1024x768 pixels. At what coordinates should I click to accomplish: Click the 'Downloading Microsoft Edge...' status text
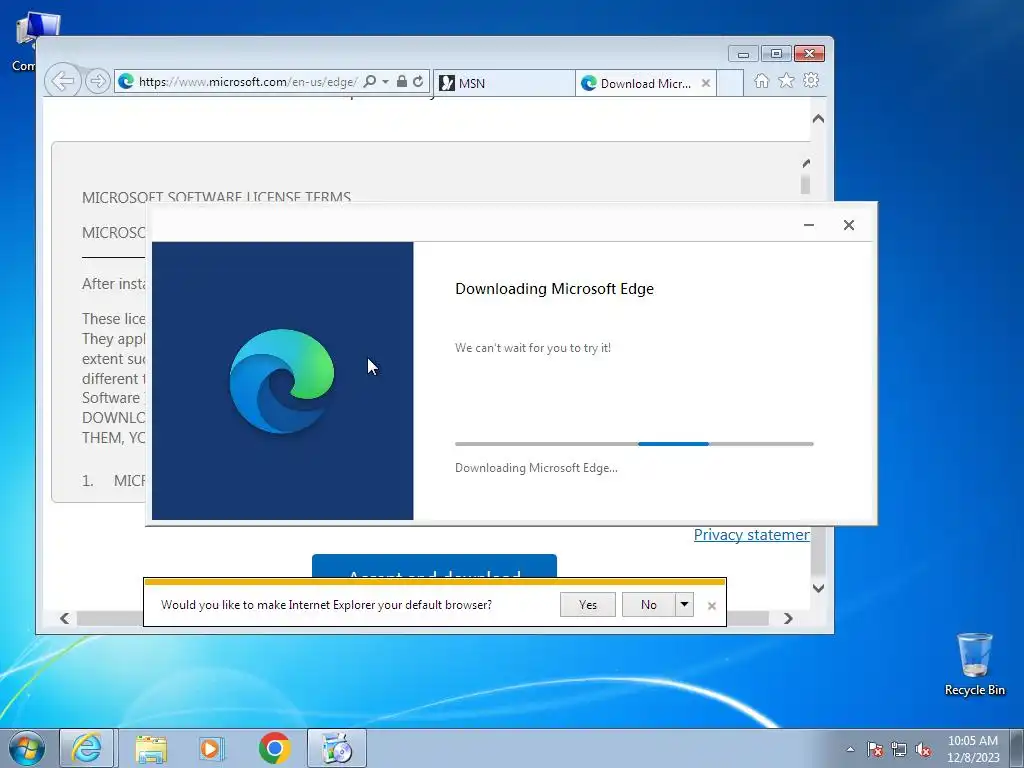coord(536,468)
